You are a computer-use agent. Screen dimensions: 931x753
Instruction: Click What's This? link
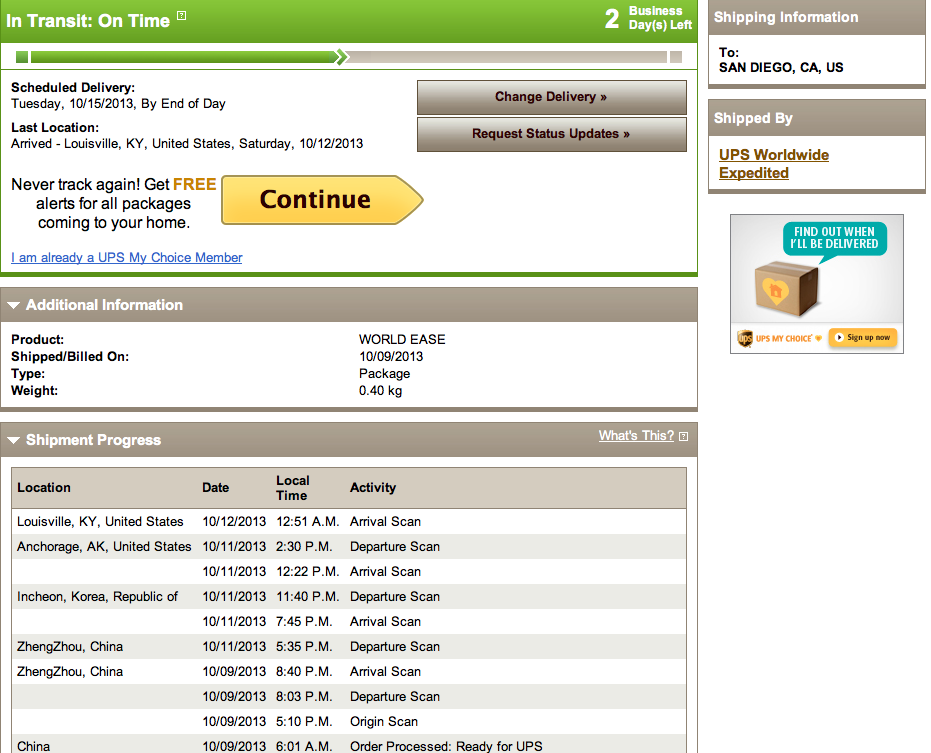pyautogui.click(x=636, y=436)
